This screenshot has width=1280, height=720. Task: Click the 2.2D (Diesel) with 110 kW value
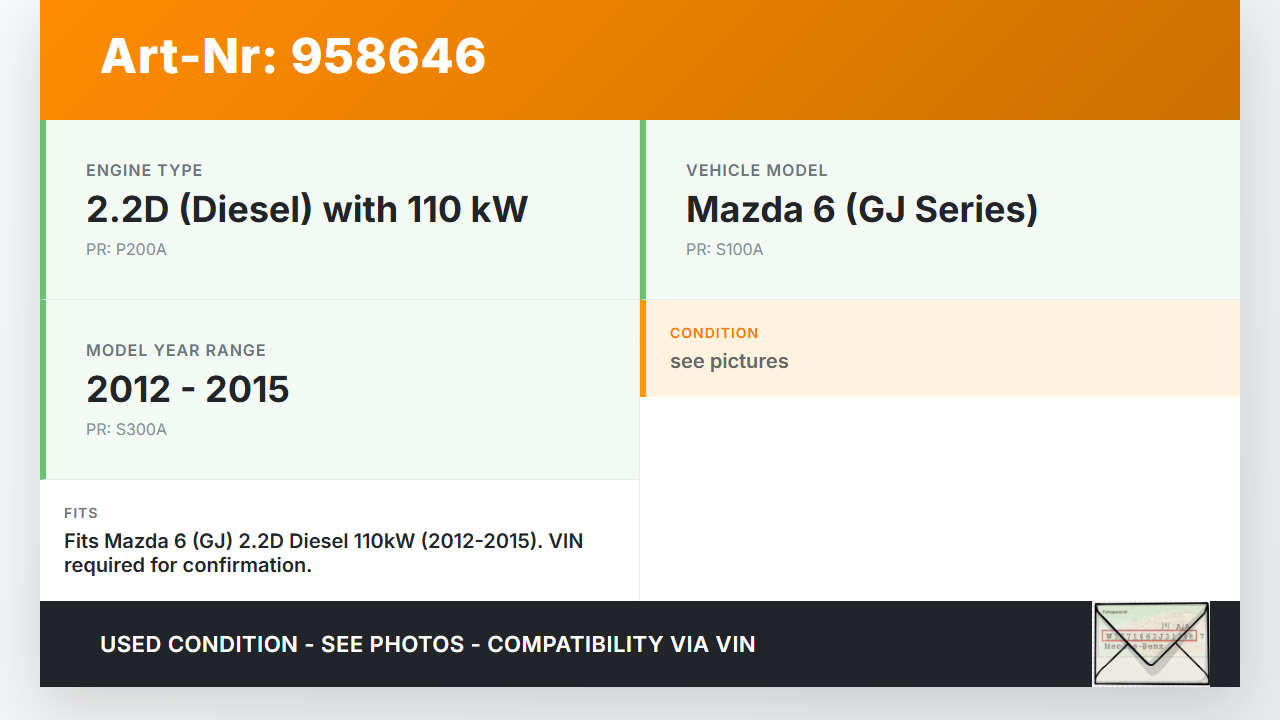tap(307, 210)
